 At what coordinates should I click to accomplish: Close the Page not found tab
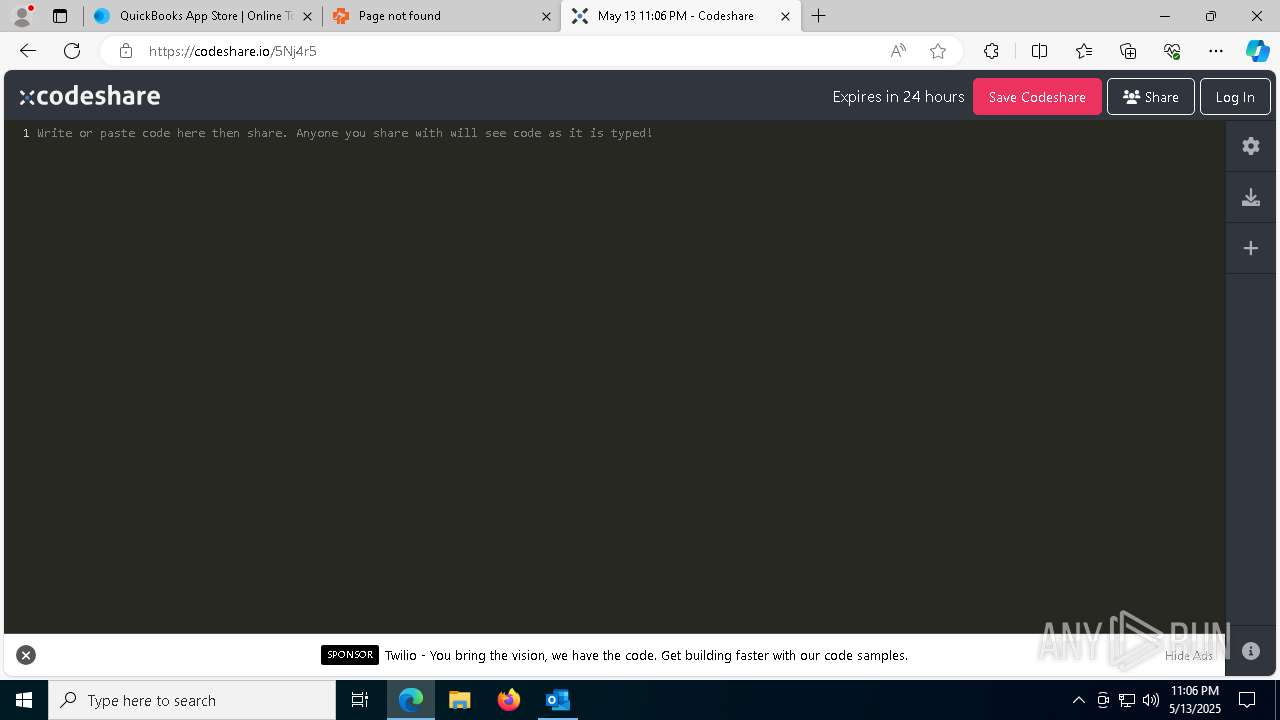(546, 16)
